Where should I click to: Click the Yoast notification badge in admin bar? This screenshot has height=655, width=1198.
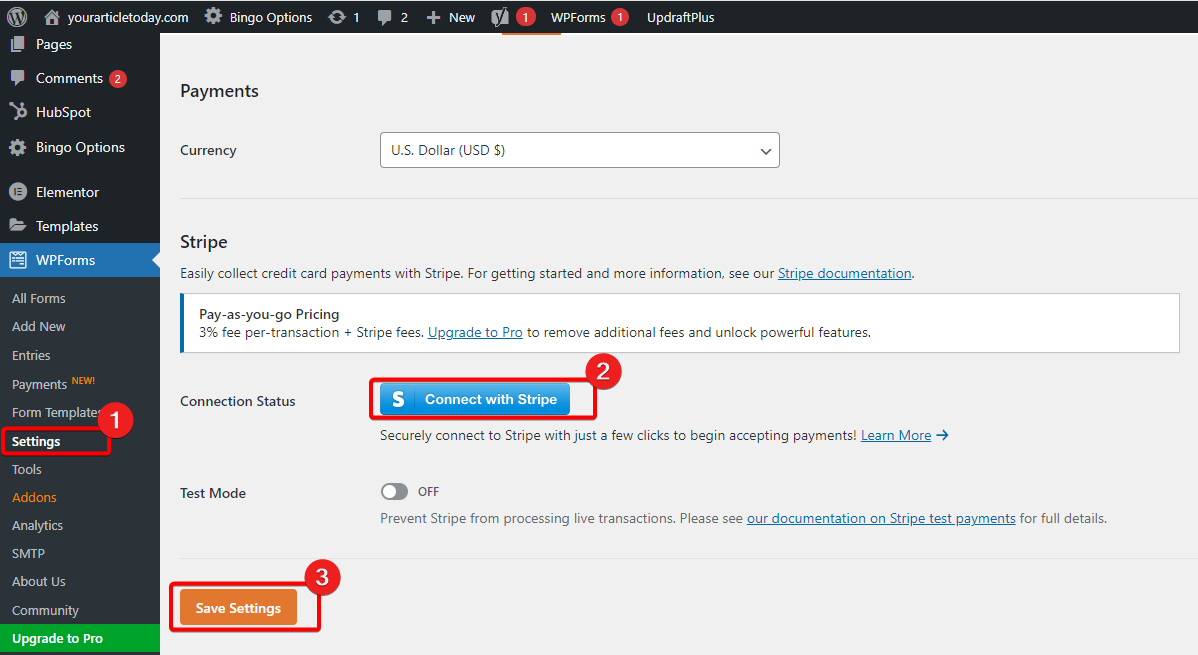pos(526,17)
